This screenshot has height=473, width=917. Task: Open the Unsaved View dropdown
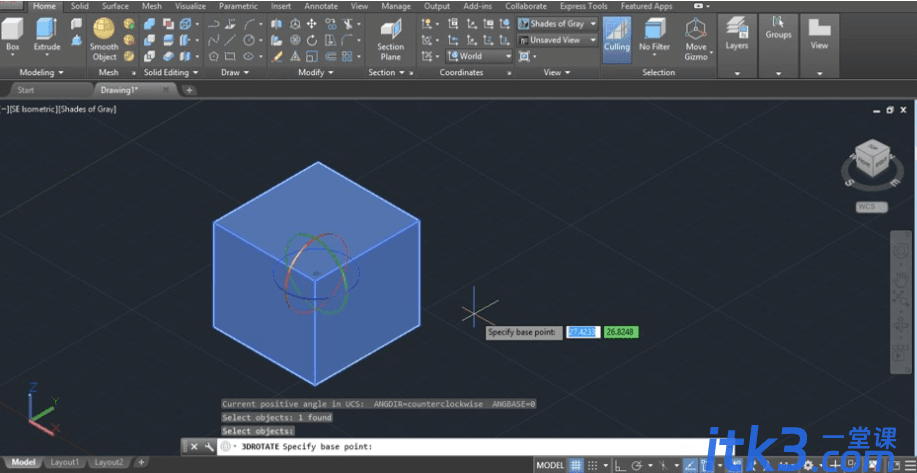(557, 40)
